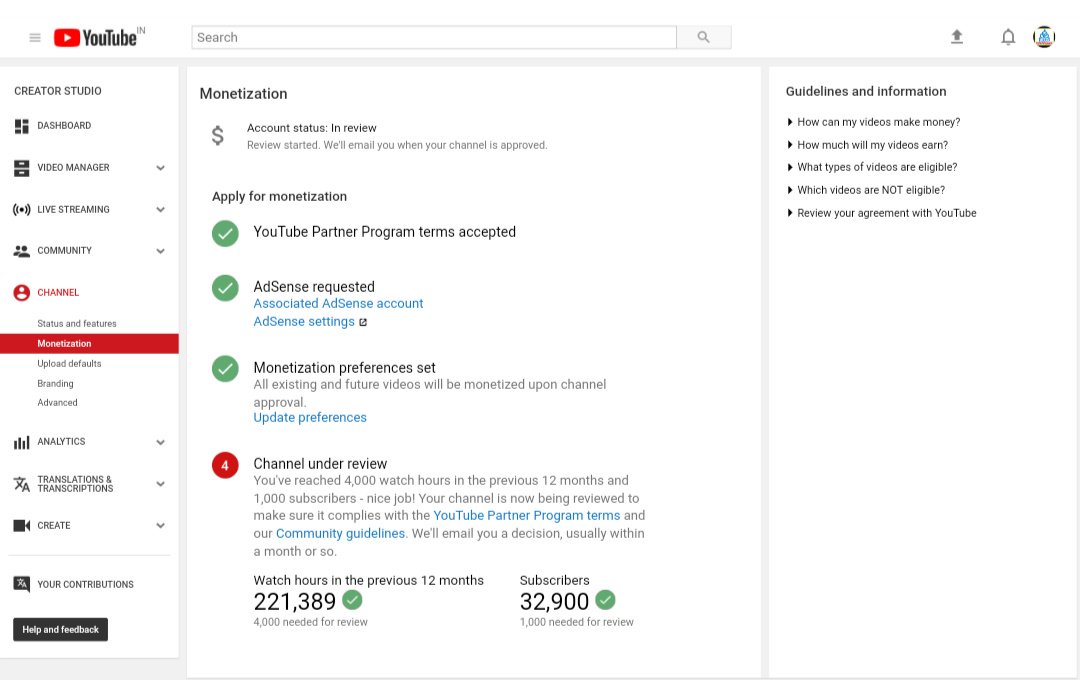The width and height of the screenshot is (1080, 680).
Task: Click the 'Creator Studio' sidebar heading
Action: (58, 91)
